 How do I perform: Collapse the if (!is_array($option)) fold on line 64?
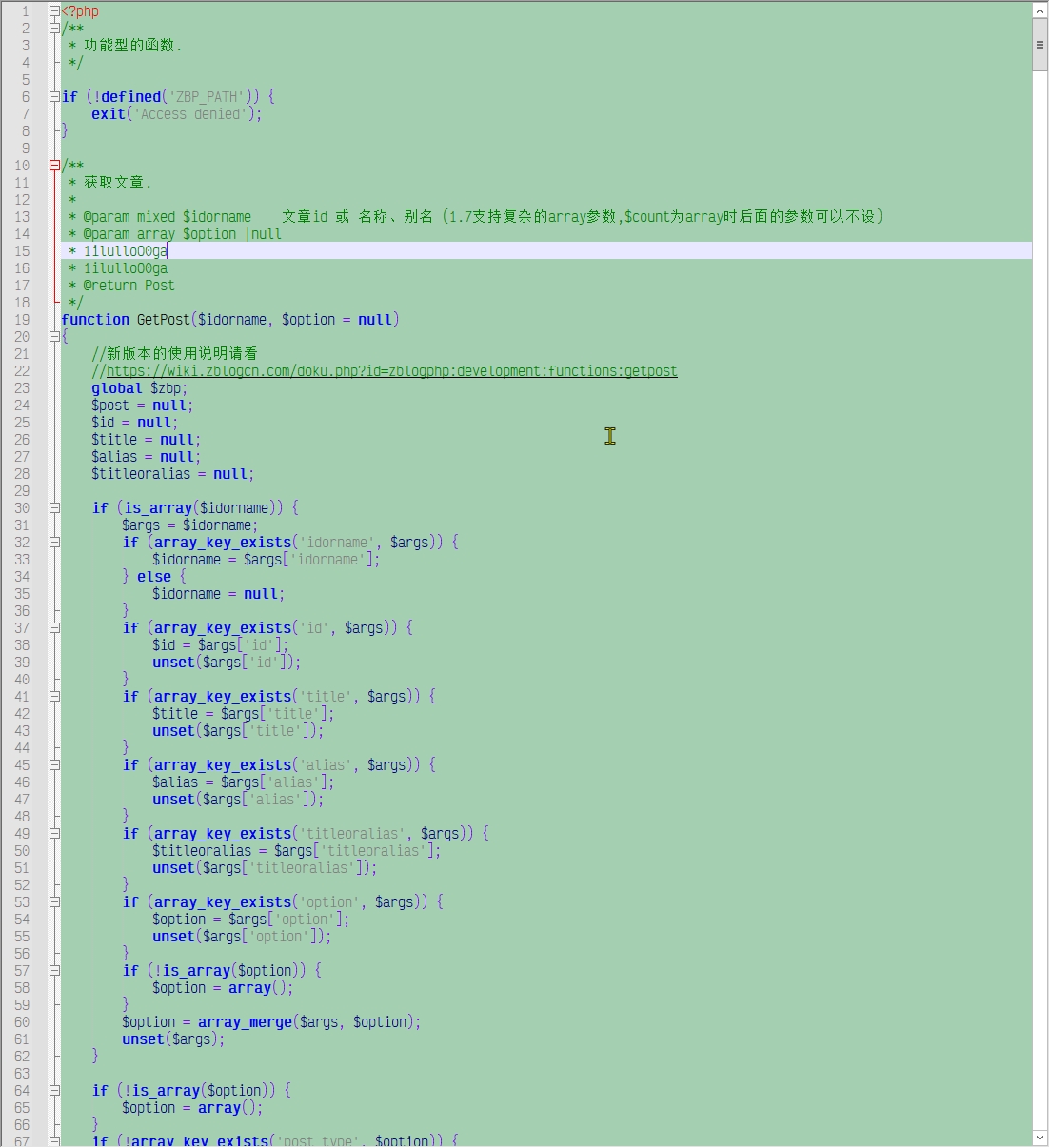[x=54, y=1091]
